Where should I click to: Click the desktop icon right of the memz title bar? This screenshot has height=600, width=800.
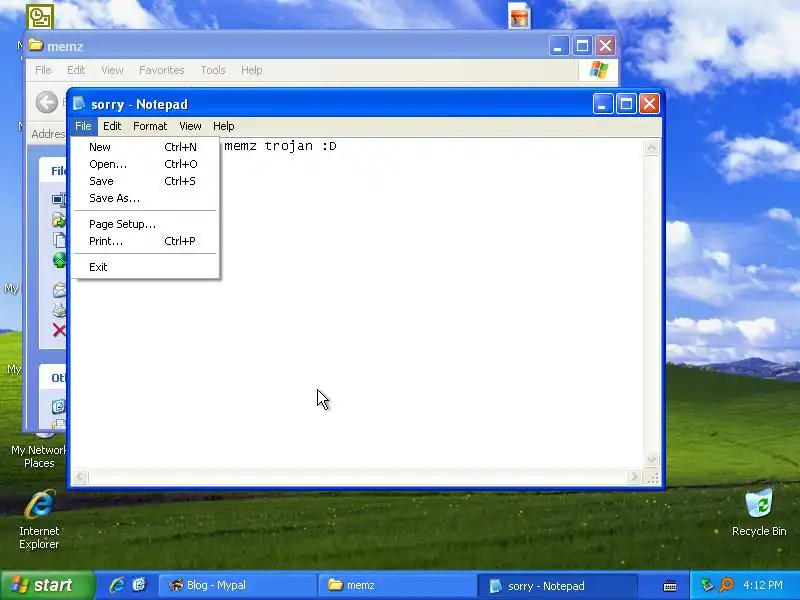click(x=519, y=15)
